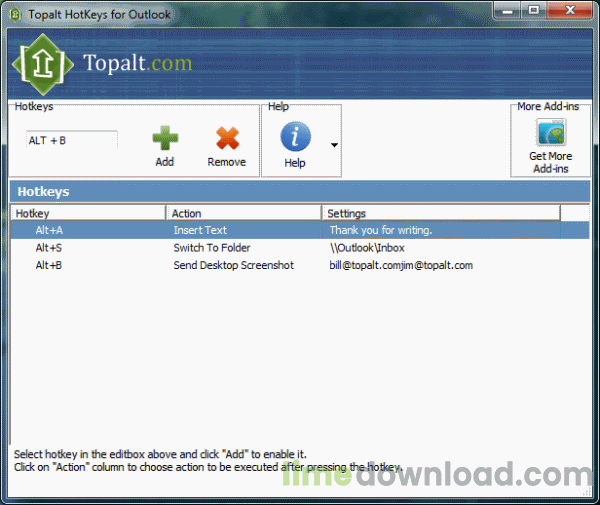
Task: Click the green plus Add icon
Action: tap(165, 138)
